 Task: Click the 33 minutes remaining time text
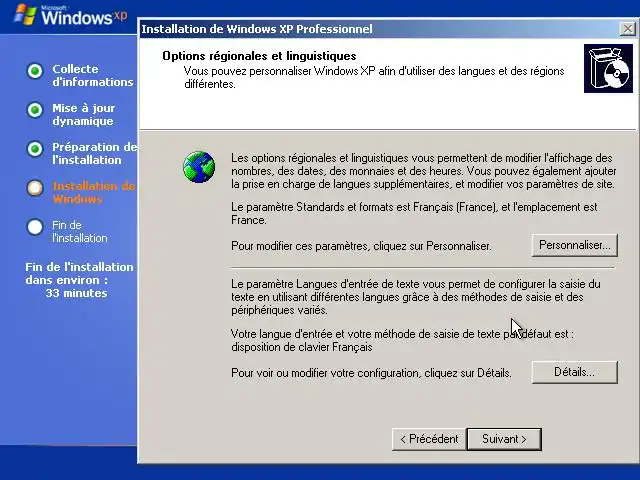click(x=76, y=293)
